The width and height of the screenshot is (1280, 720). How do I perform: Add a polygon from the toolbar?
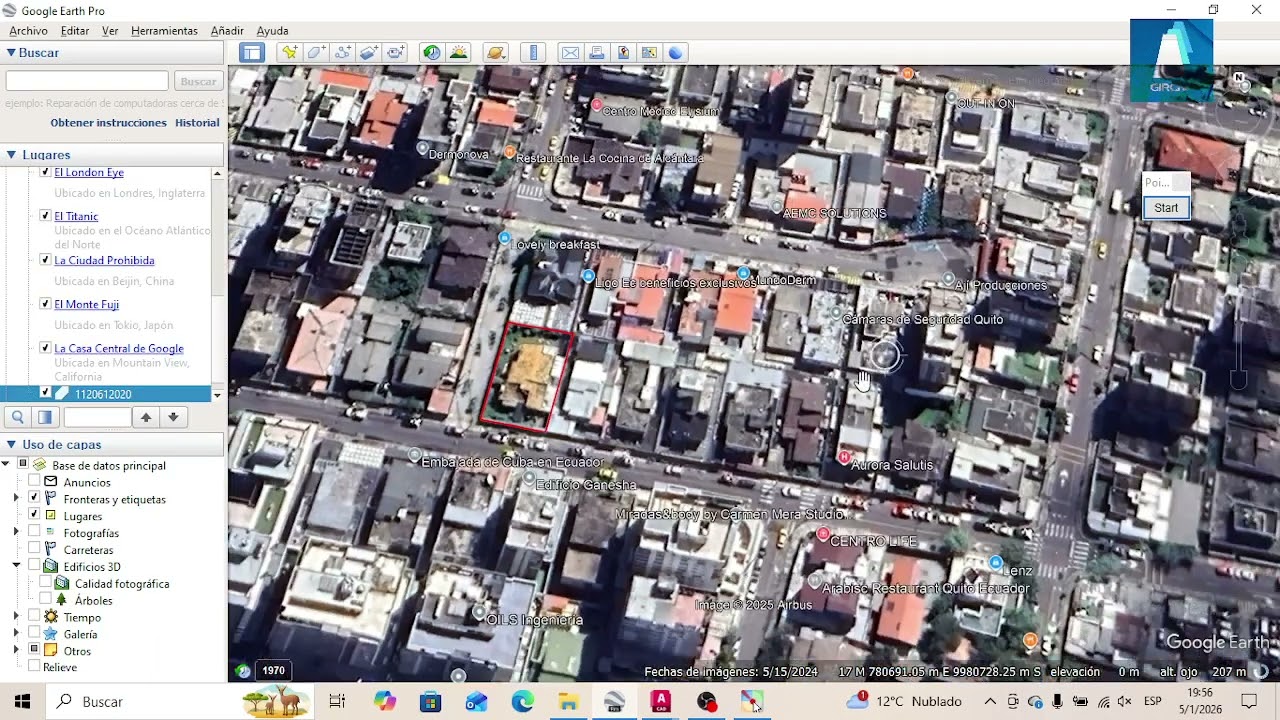(x=317, y=53)
